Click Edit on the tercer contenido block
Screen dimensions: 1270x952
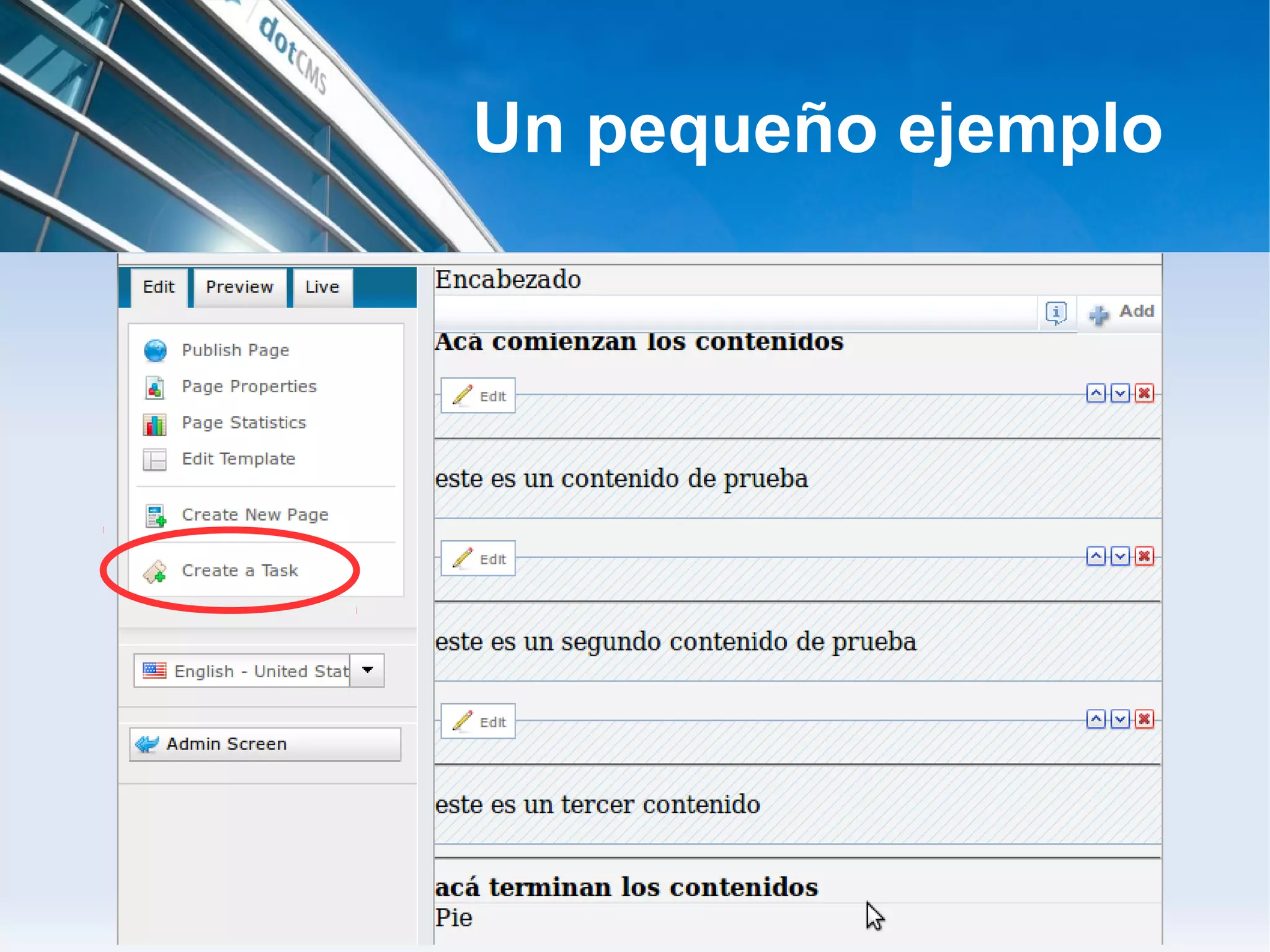point(478,721)
